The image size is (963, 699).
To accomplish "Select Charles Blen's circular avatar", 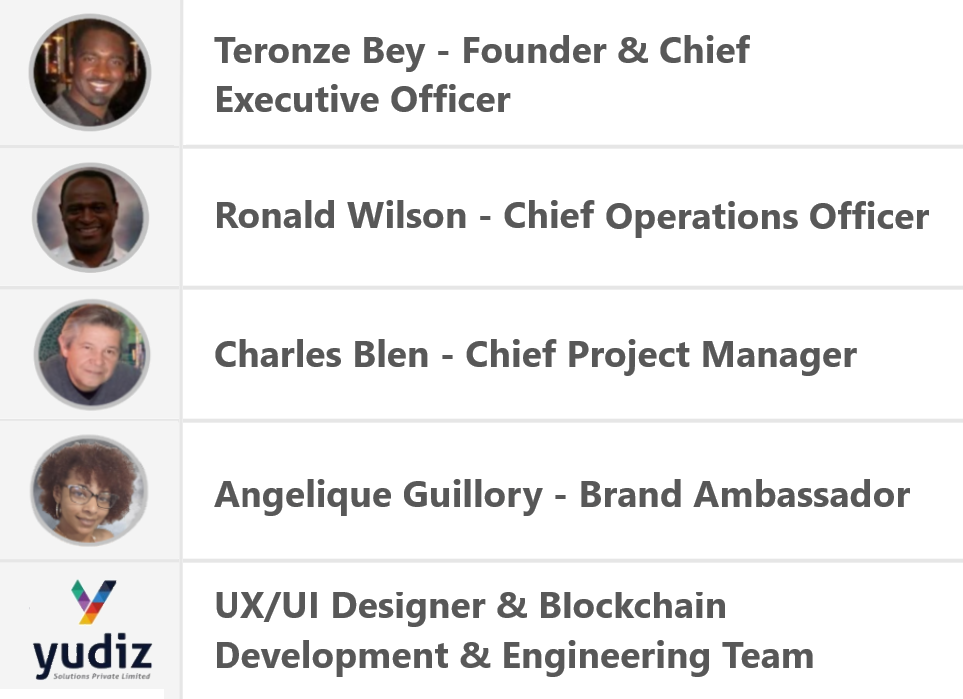I will [x=91, y=354].
